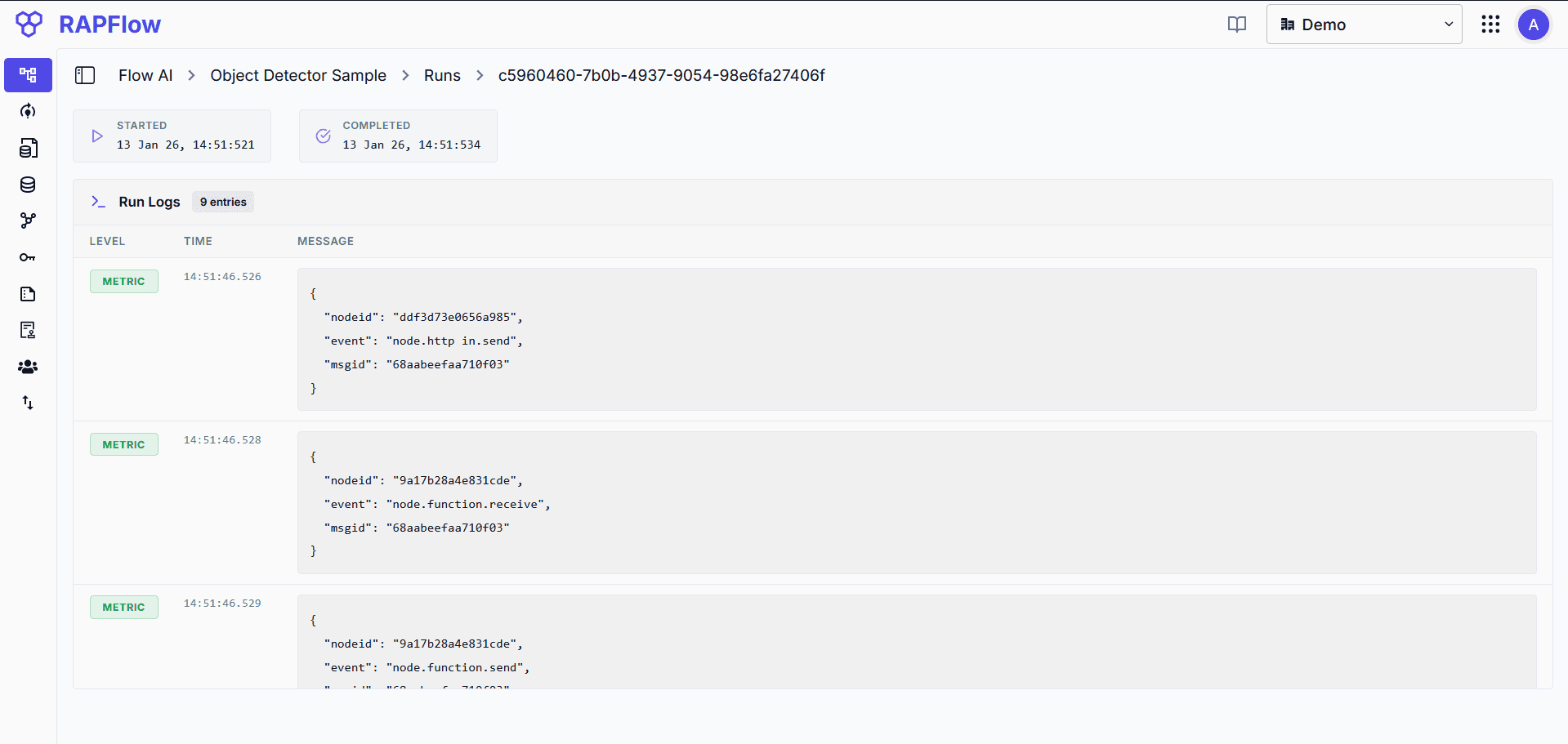This screenshot has height=744, width=1568.
Task: Click the database icon in the sidebar
Action: [x=28, y=185]
